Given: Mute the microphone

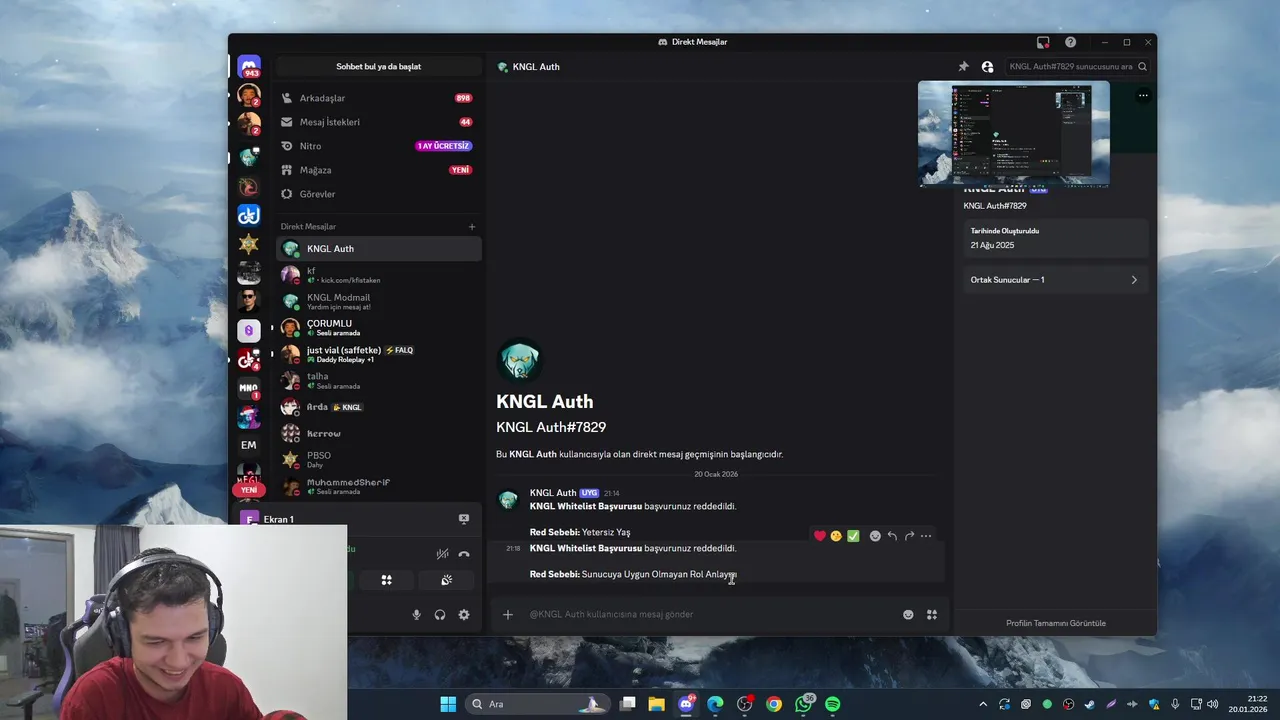Looking at the screenshot, I should pyautogui.click(x=417, y=615).
